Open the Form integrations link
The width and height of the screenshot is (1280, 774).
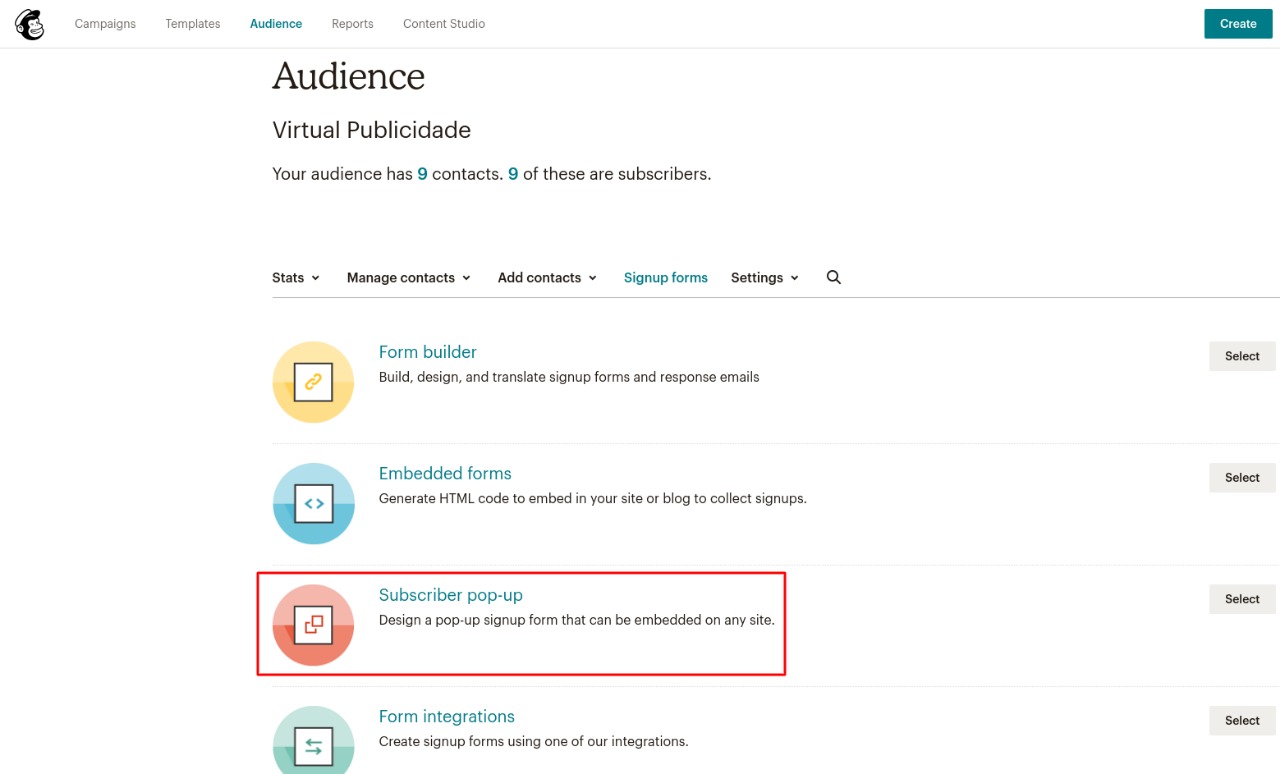(x=446, y=716)
